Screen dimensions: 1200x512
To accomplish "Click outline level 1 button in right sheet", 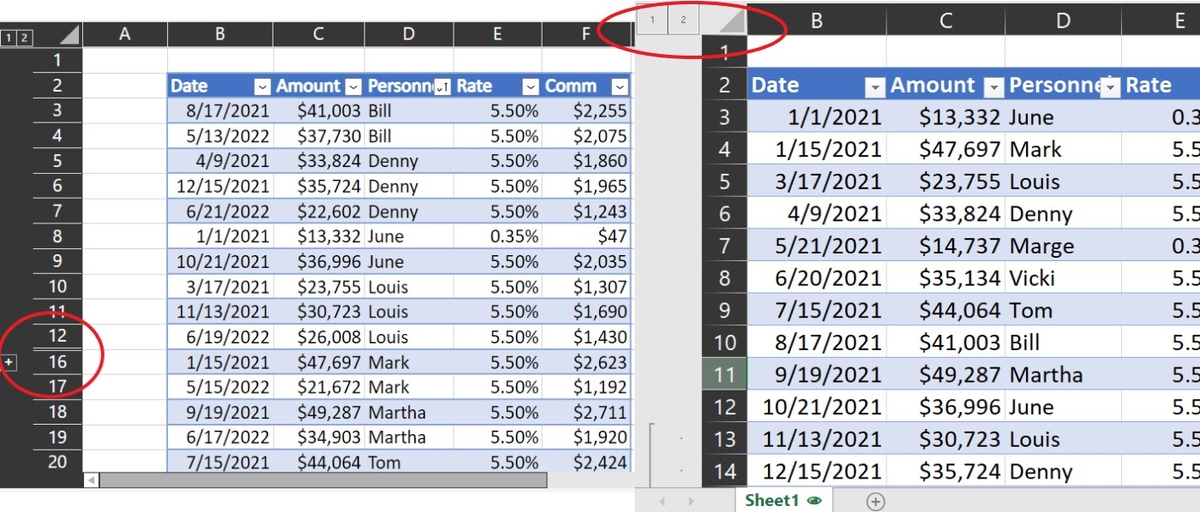I will [x=652, y=19].
